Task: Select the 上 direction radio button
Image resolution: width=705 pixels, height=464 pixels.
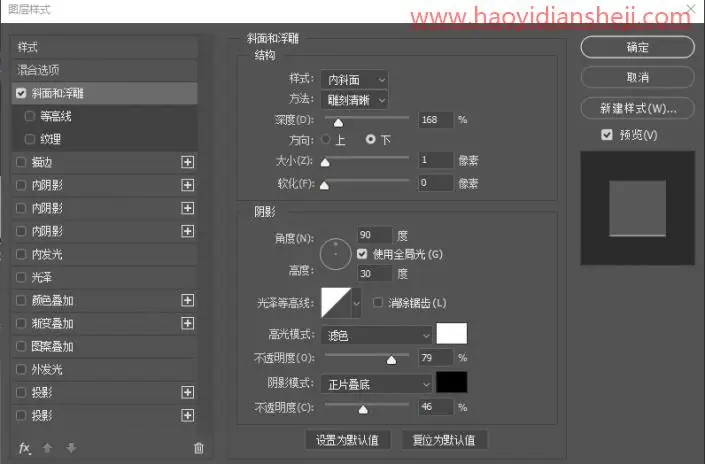Action: [x=326, y=139]
